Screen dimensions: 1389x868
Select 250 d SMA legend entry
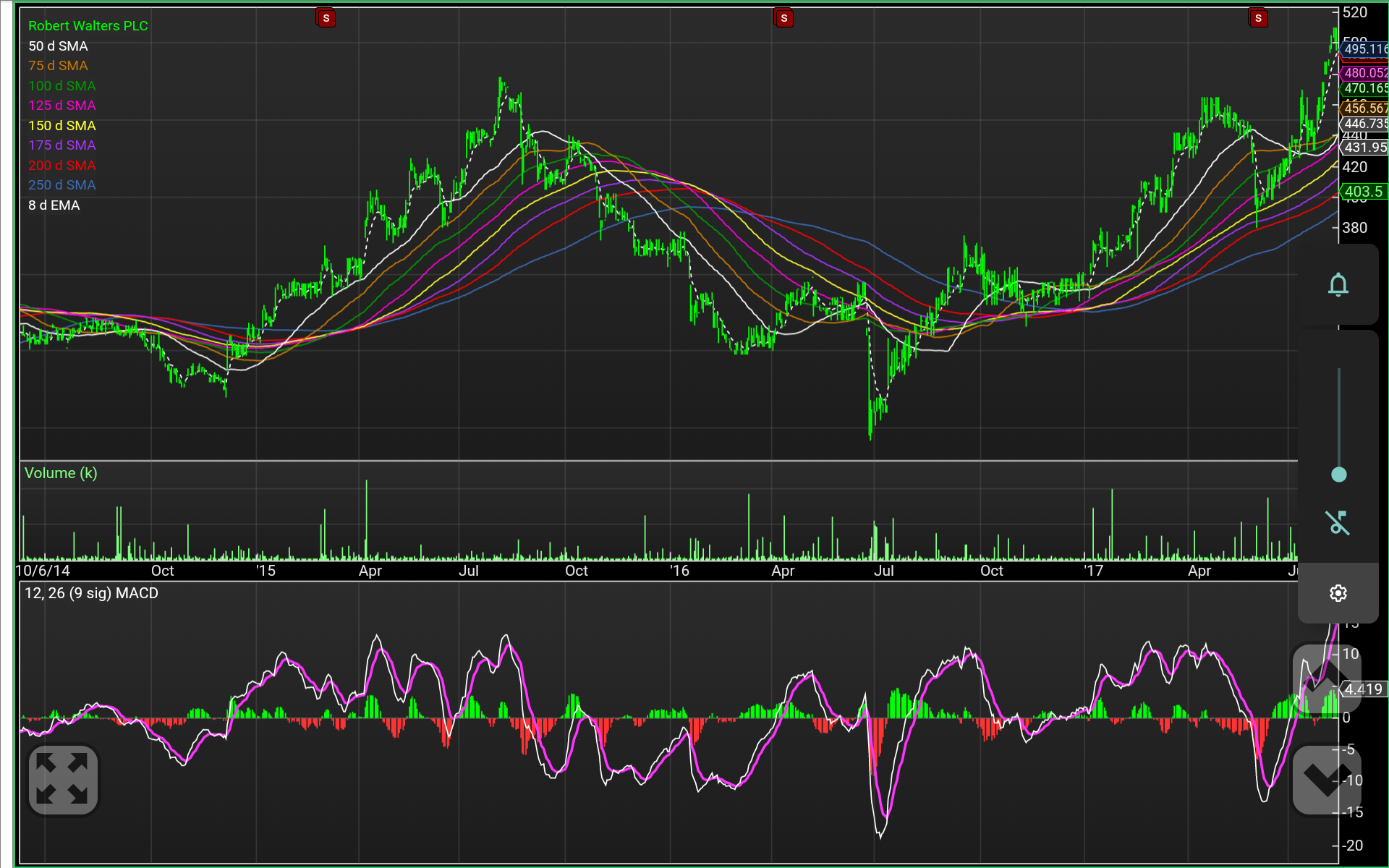click(61, 185)
